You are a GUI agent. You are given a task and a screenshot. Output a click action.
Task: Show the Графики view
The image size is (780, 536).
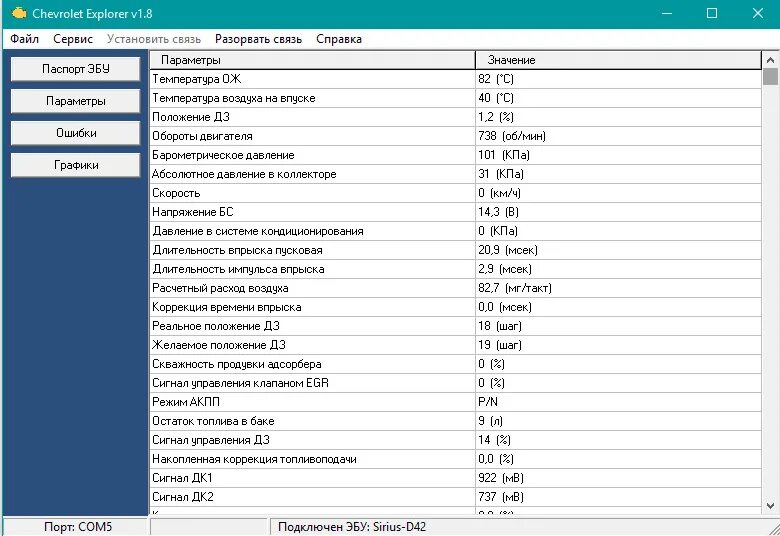click(x=76, y=165)
